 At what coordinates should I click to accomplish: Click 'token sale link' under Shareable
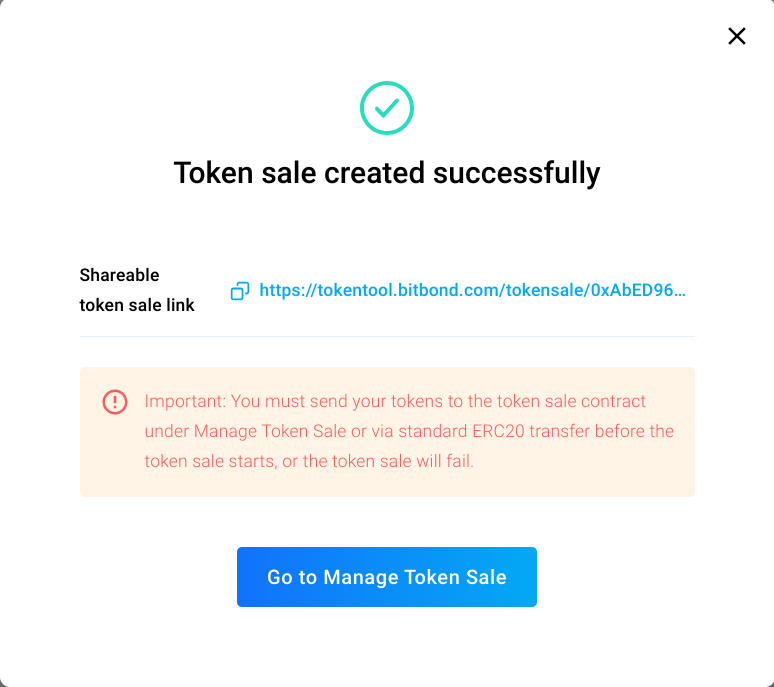[x=137, y=305]
